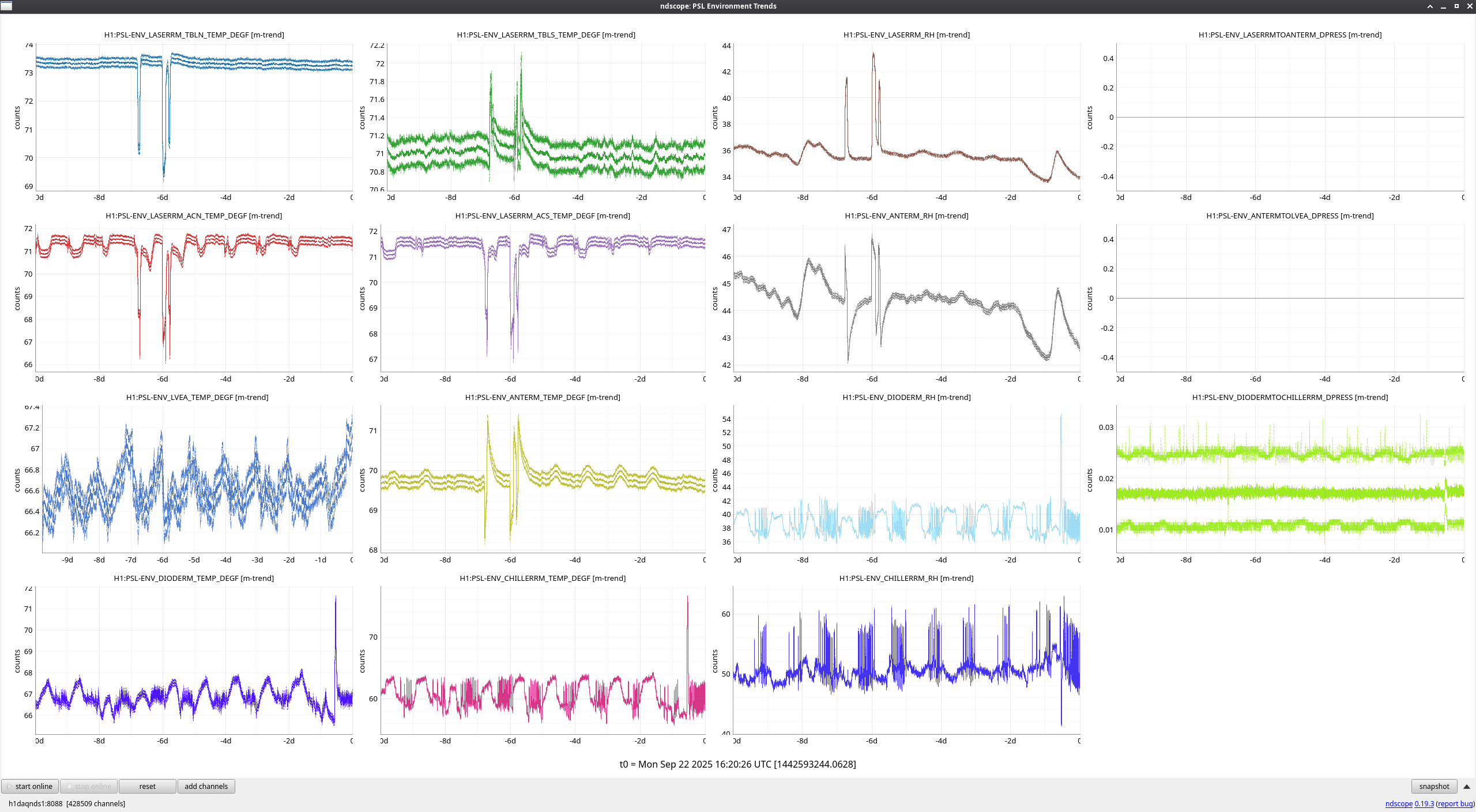
Task: Expand the panel via triangle arrow beside snapshot
Action: (1466, 786)
